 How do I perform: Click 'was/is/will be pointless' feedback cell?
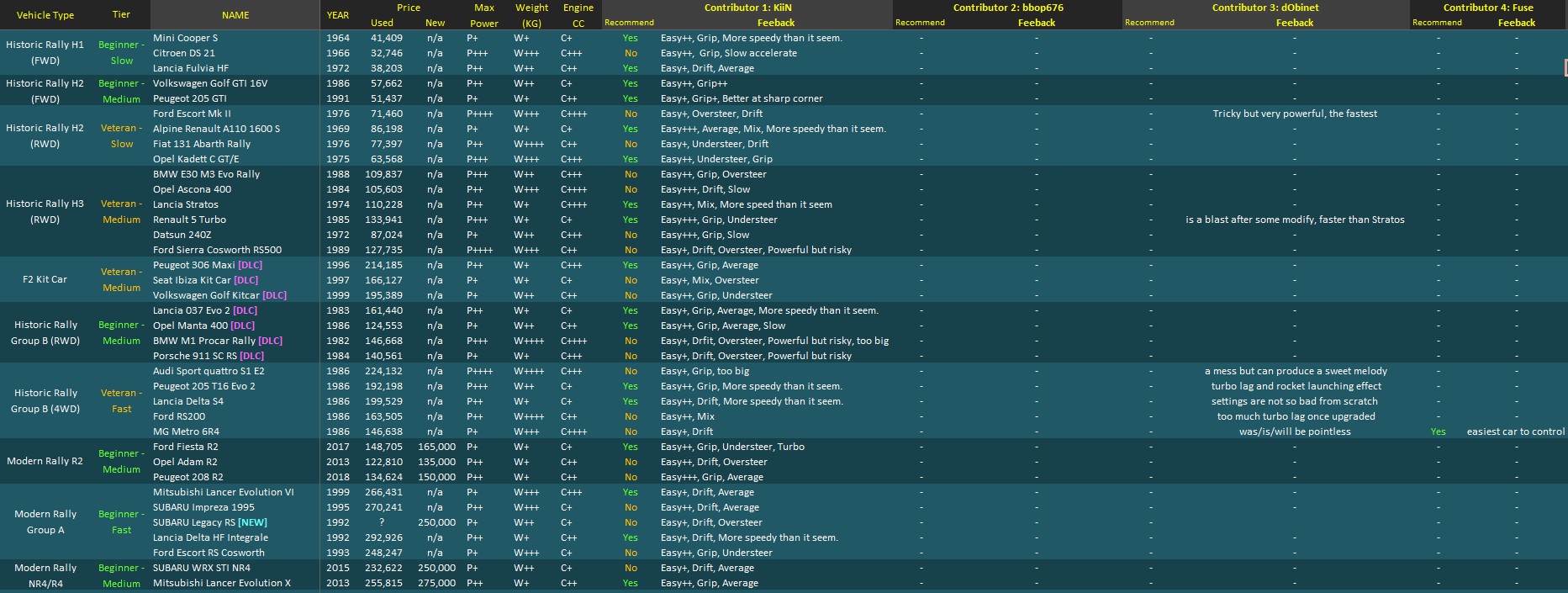pos(1295,432)
